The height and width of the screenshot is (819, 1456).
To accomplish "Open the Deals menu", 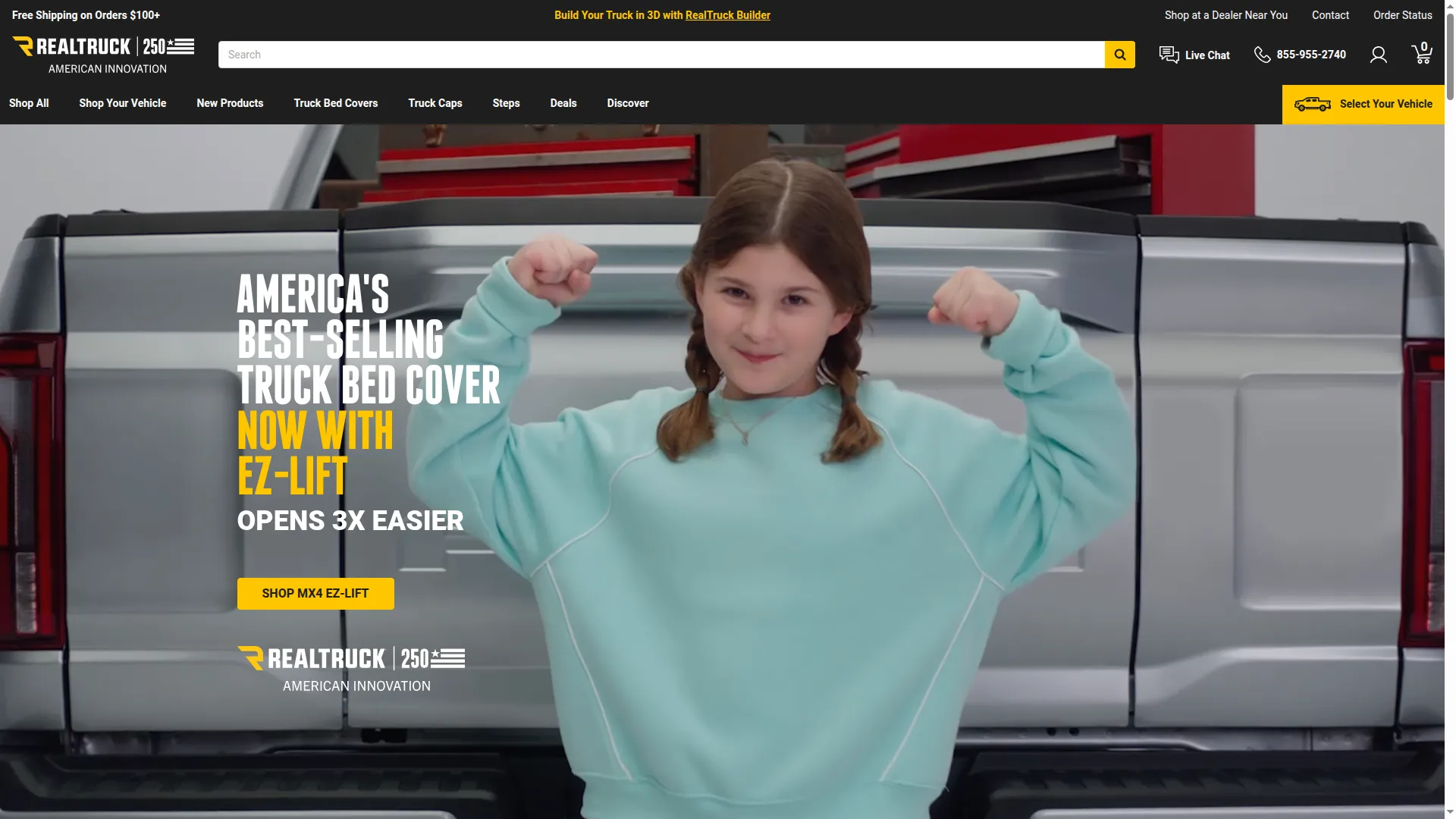I will pyautogui.click(x=563, y=103).
